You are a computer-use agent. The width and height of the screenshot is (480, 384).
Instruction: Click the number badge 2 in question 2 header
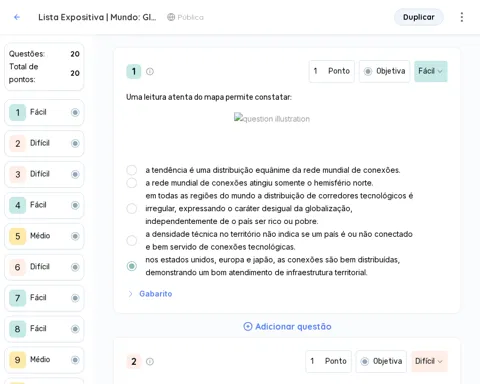[134, 361]
